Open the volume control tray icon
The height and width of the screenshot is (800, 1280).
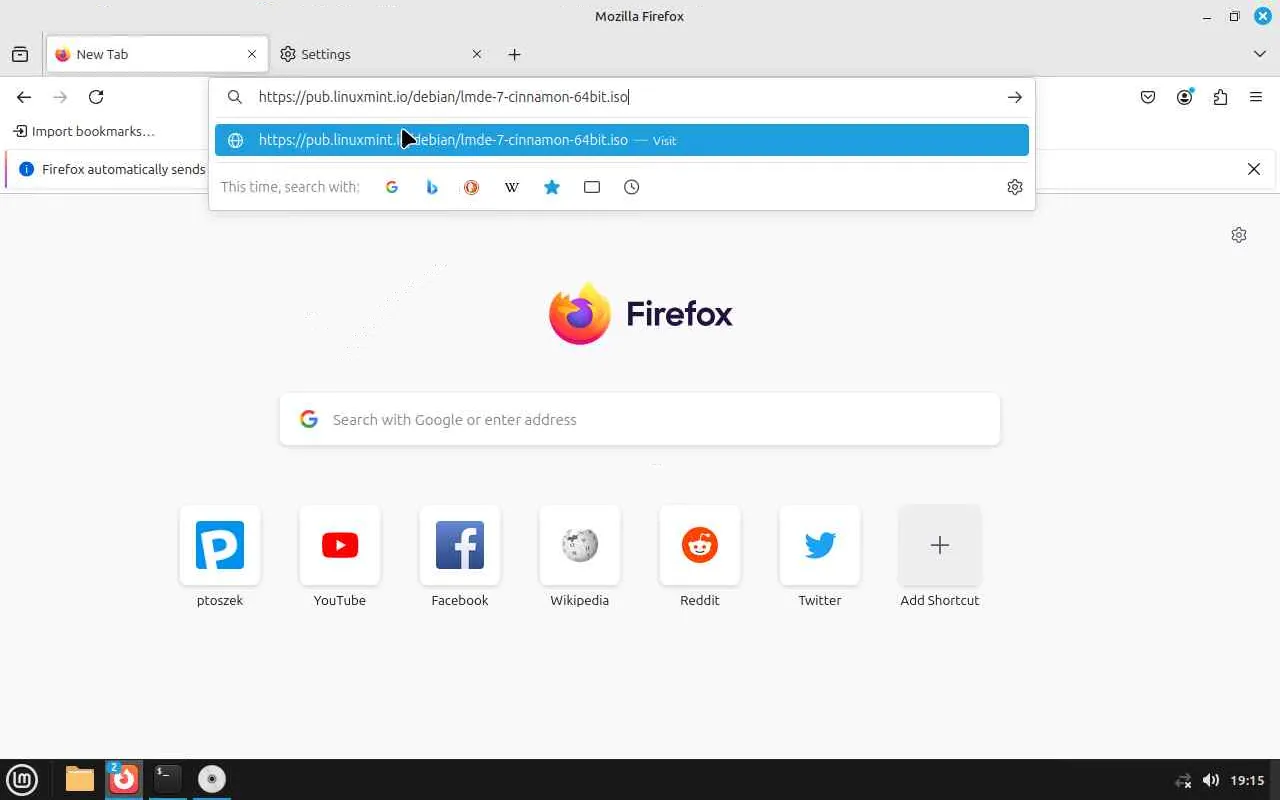1211,780
